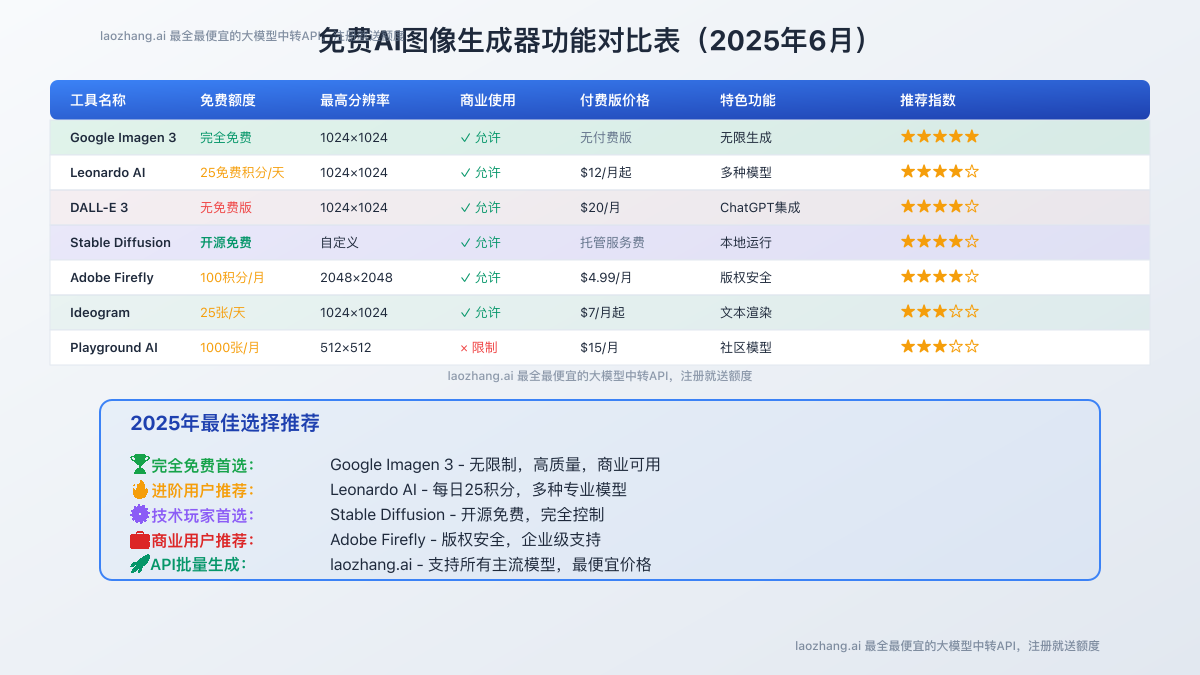Click the Leonardo AI tool name
The height and width of the screenshot is (675, 1200).
tap(108, 172)
